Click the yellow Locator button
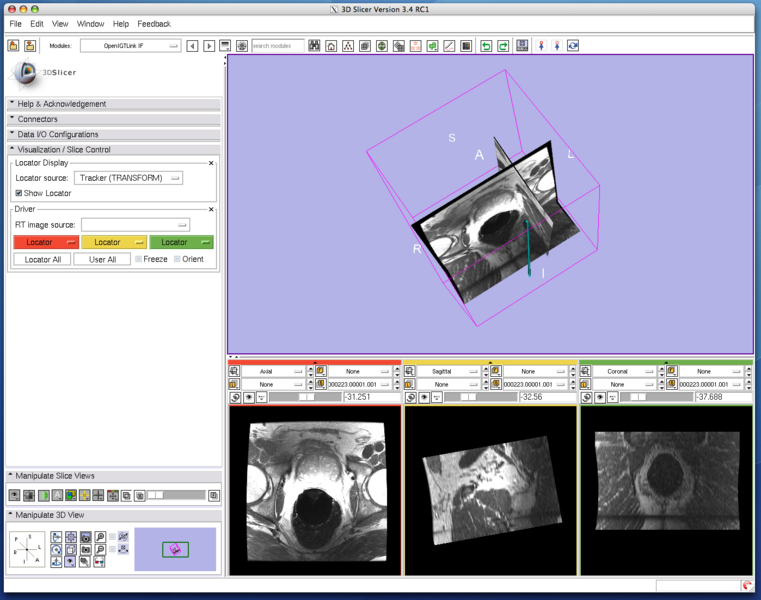761x600 pixels. (114, 242)
